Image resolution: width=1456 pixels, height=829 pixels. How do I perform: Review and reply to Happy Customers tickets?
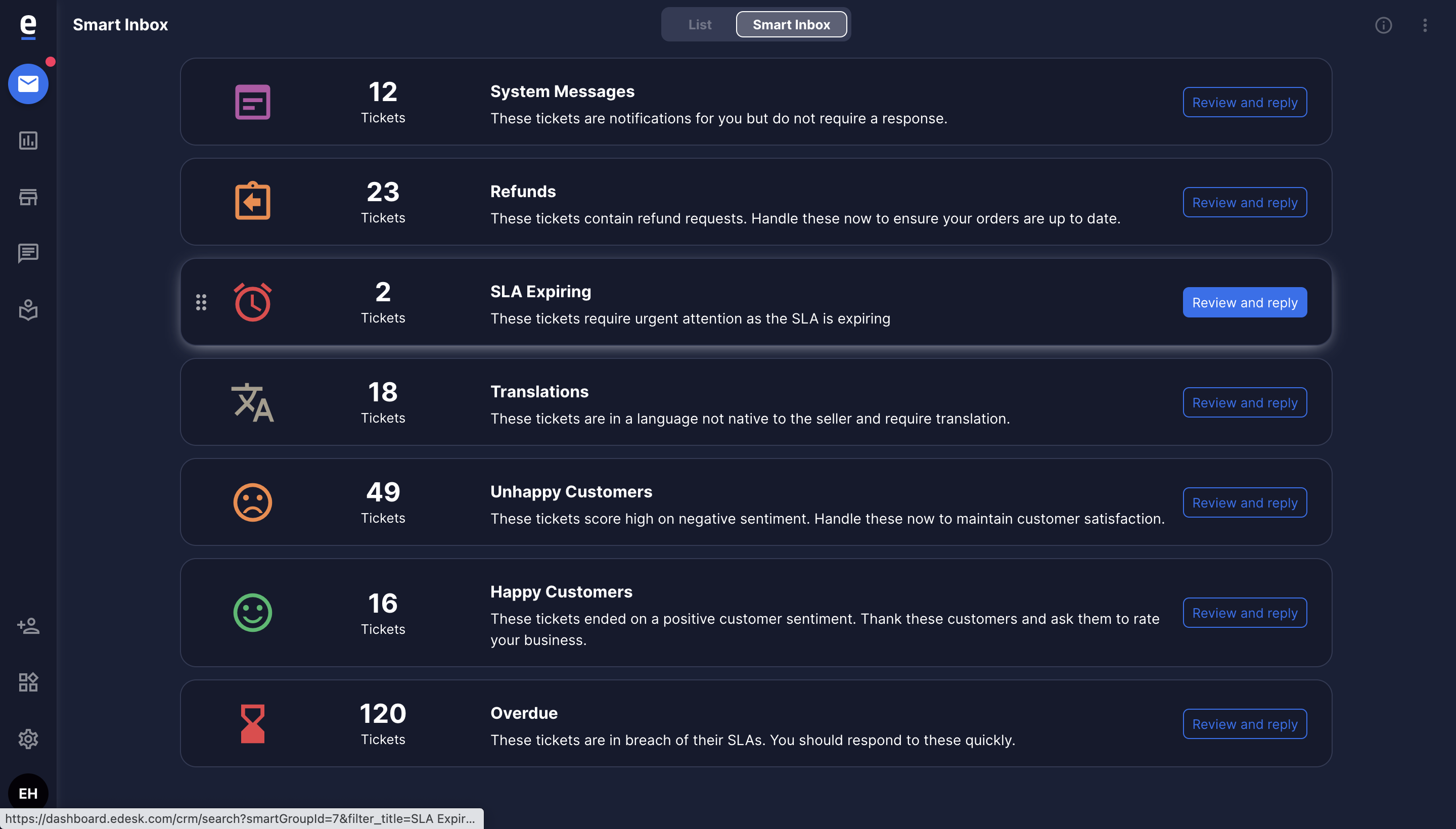tap(1244, 613)
